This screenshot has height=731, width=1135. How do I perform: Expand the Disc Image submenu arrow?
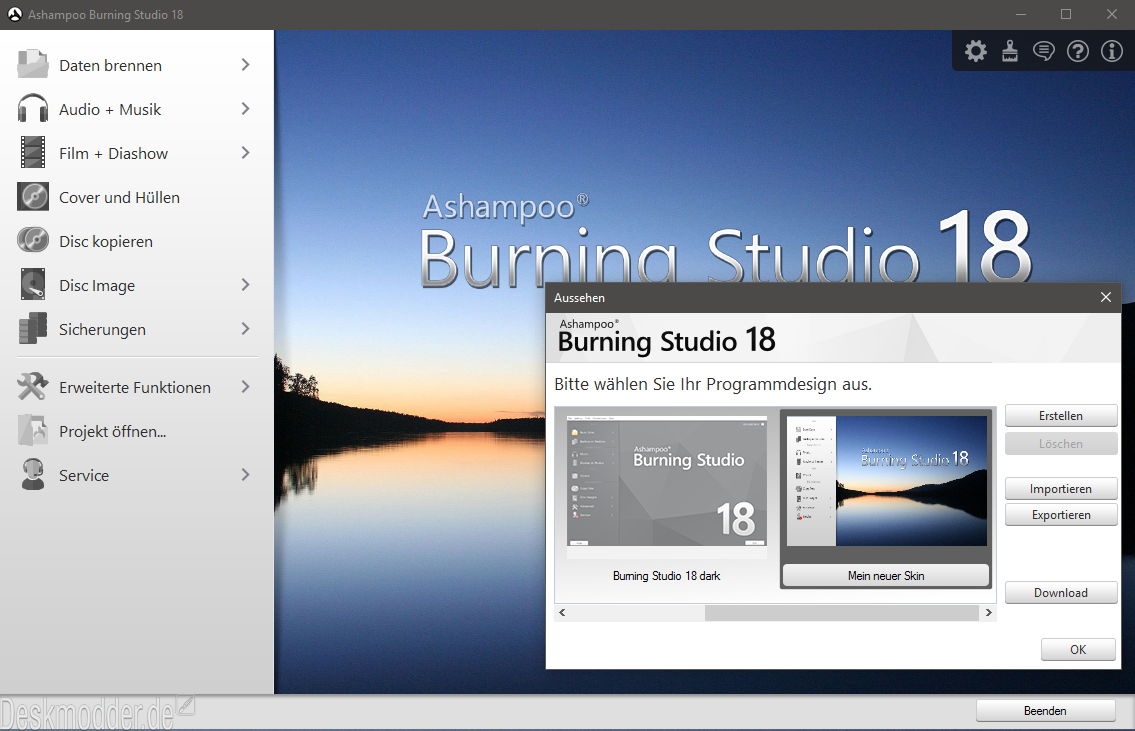pos(245,284)
